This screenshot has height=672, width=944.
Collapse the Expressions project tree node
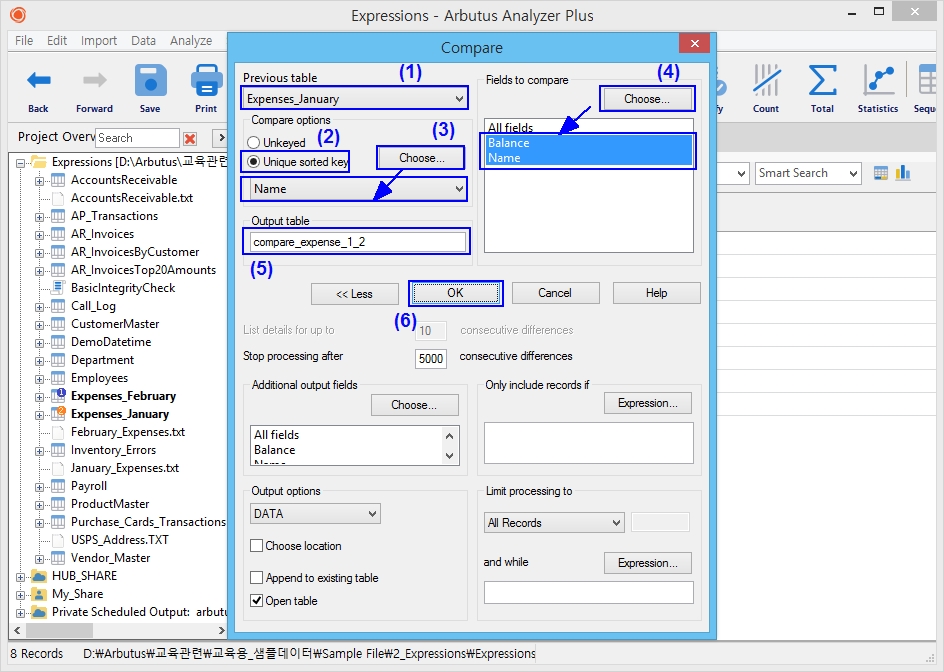click(20, 163)
